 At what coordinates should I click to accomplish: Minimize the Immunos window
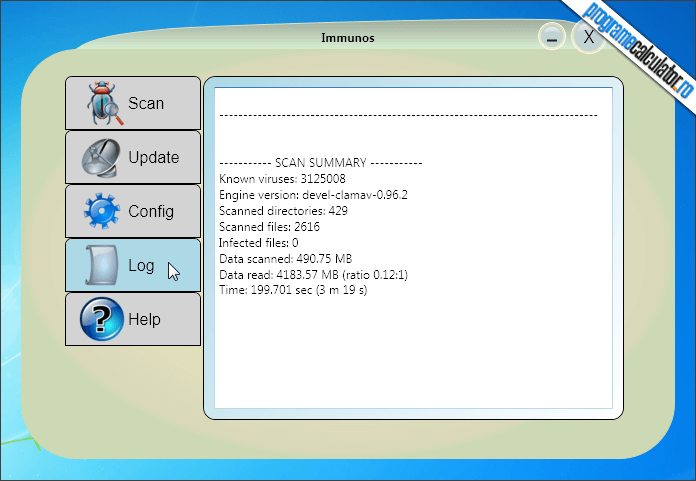tap(552, 36)
